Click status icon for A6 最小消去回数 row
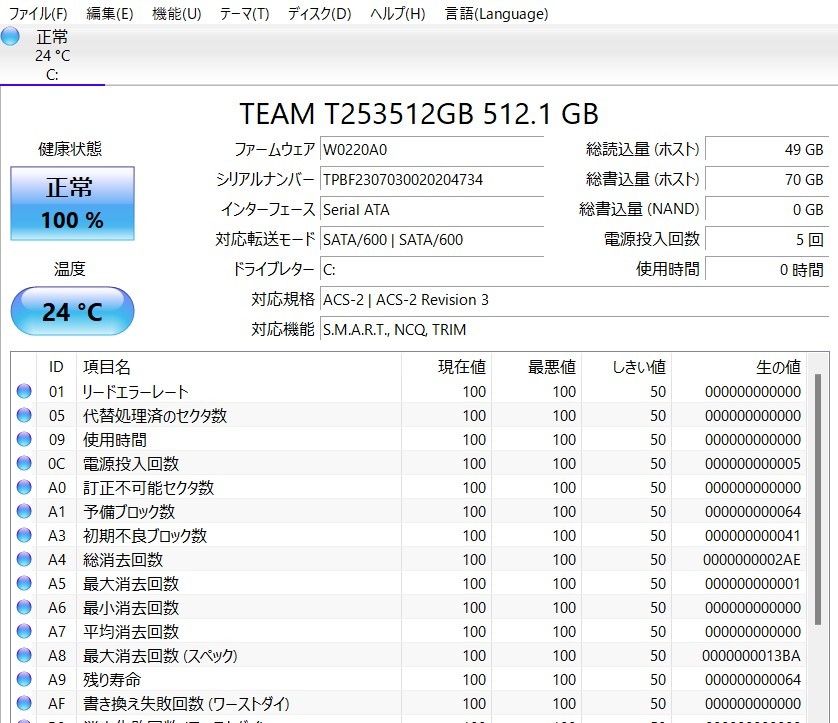Screen dimensions: 838x723 (24, 608)
